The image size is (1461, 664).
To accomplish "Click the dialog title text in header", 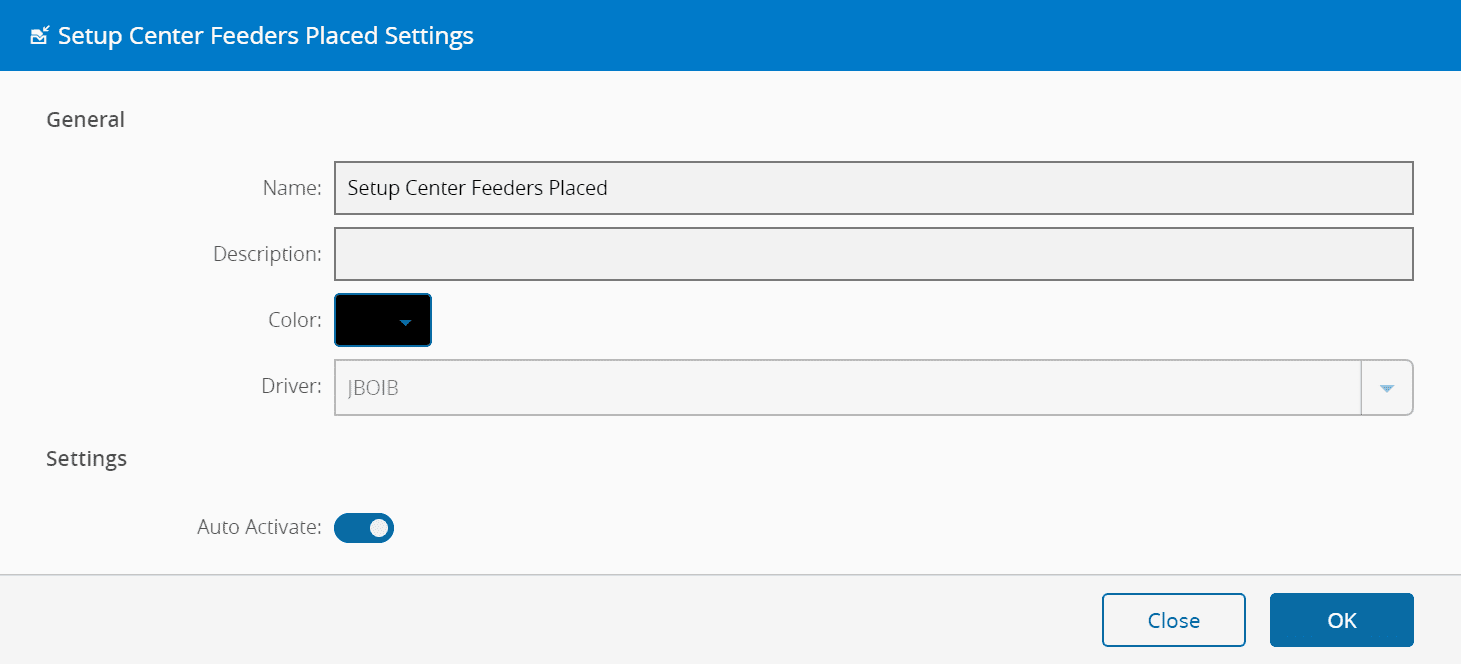I will 265,37.
